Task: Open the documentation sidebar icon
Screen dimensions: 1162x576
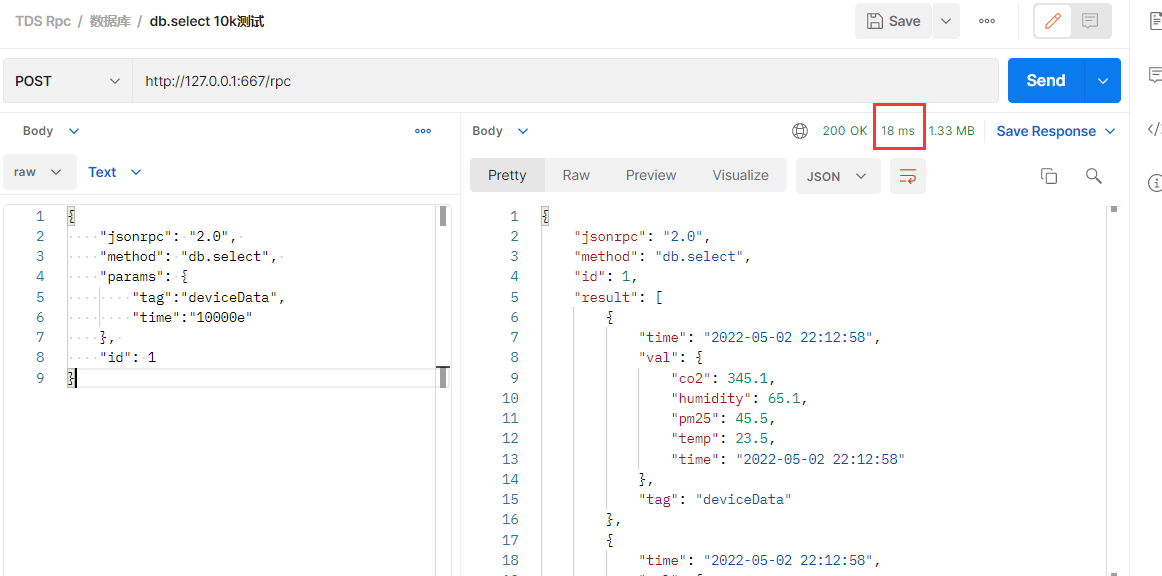Action: (x=1155, y=22)
